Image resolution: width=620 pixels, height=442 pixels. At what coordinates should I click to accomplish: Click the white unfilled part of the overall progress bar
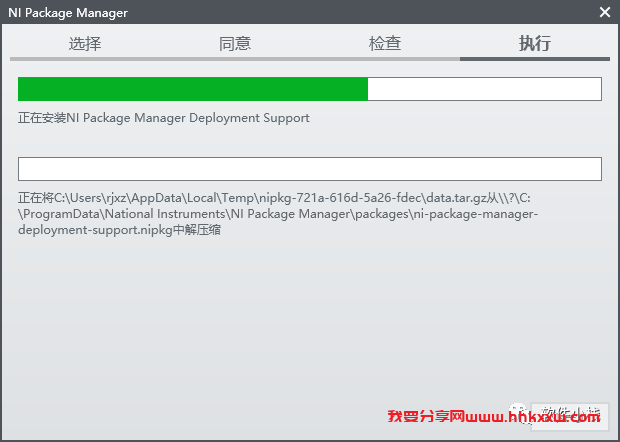pyautogui.click(x=484, y=89)
